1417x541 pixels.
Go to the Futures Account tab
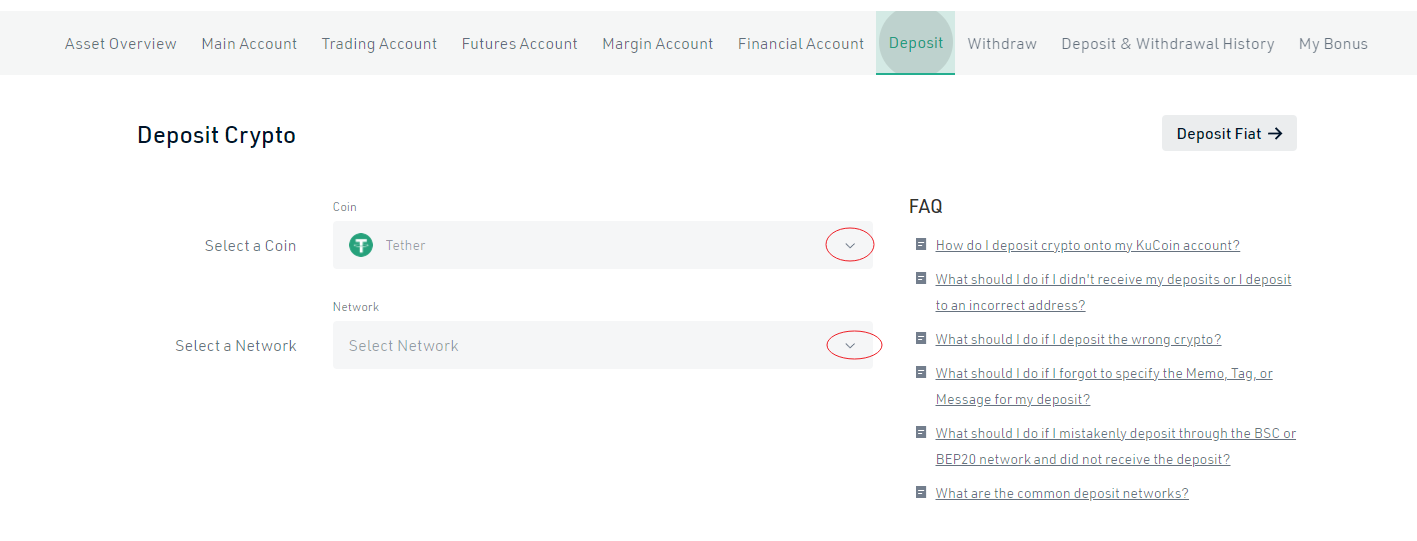point(520,44)
